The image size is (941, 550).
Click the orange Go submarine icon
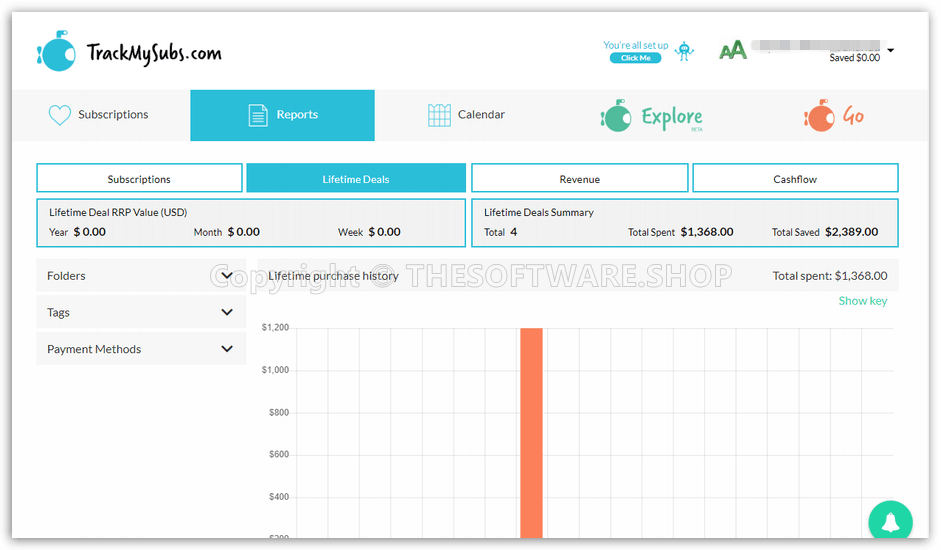819,116
